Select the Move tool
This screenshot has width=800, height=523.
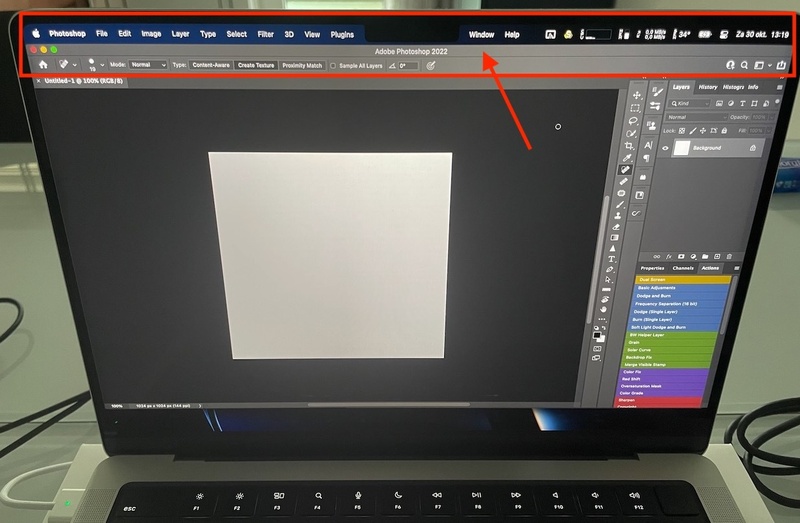coord(636,95)
